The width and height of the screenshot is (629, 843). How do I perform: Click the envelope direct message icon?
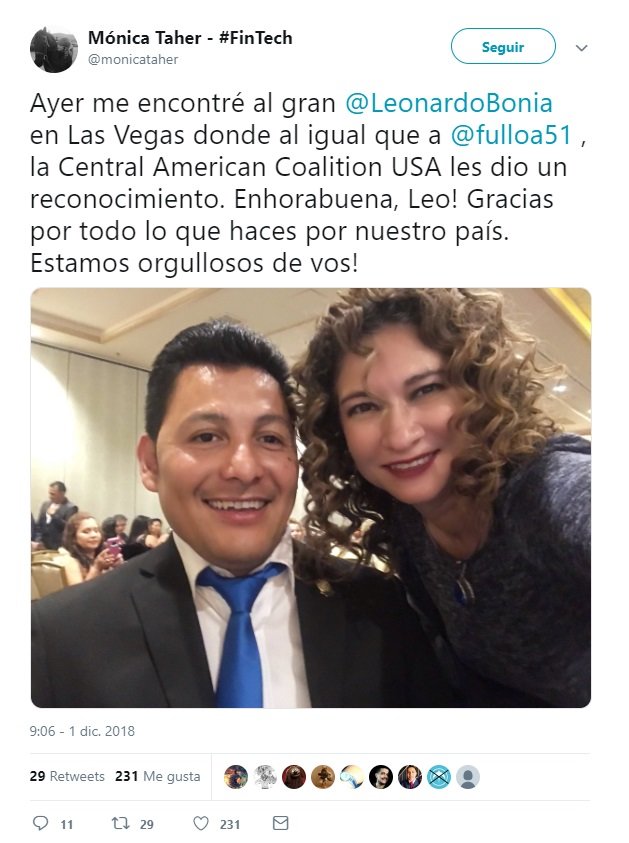281,823
